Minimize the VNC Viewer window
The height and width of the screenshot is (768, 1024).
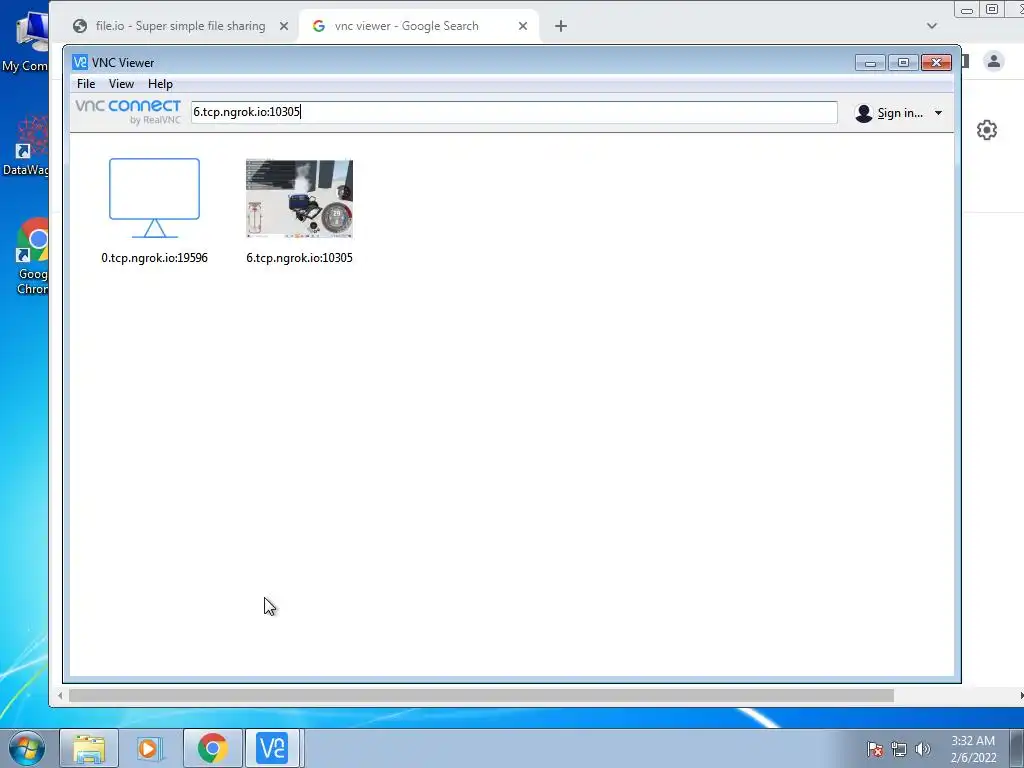870,63
